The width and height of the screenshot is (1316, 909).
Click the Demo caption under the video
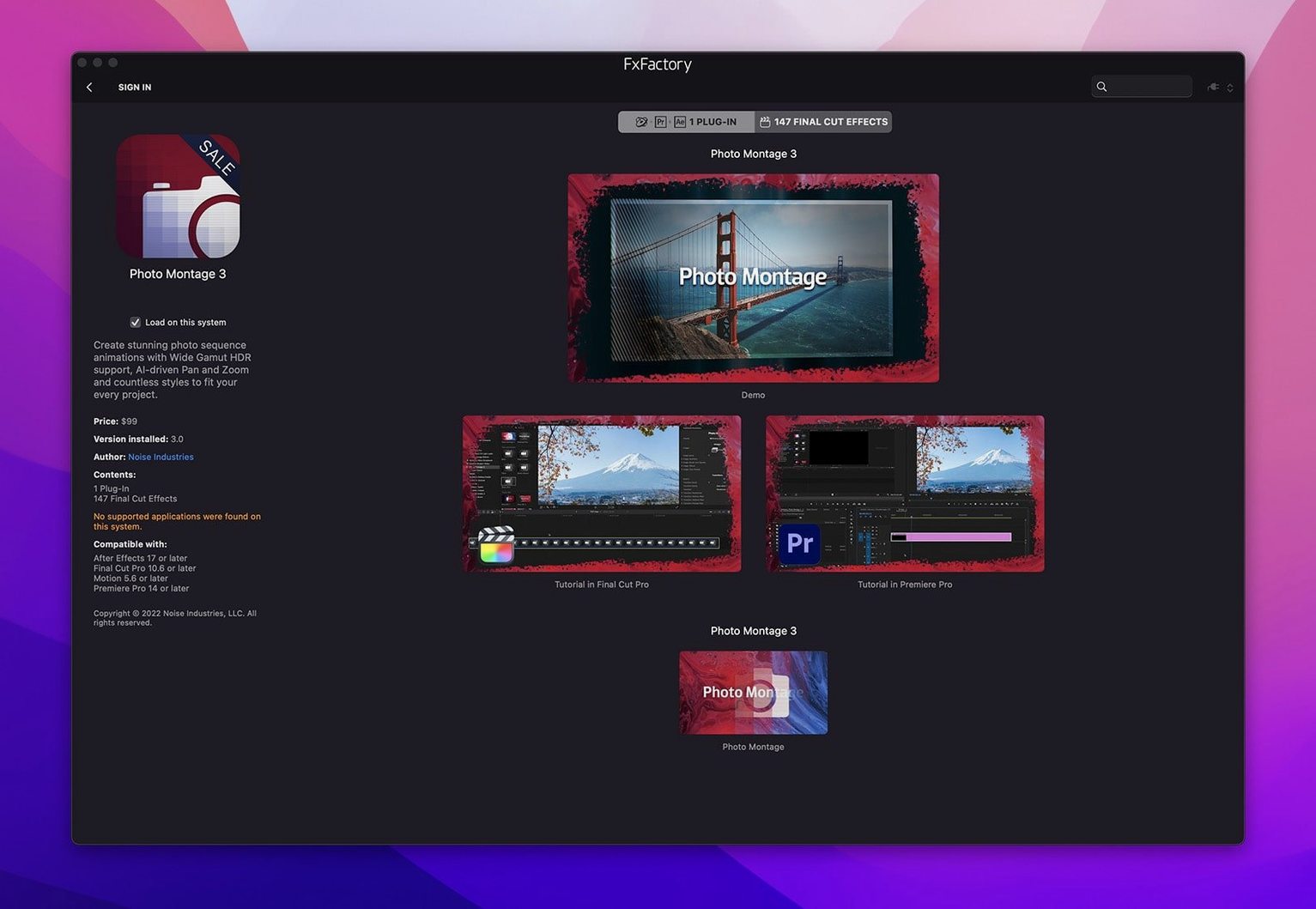753,396
